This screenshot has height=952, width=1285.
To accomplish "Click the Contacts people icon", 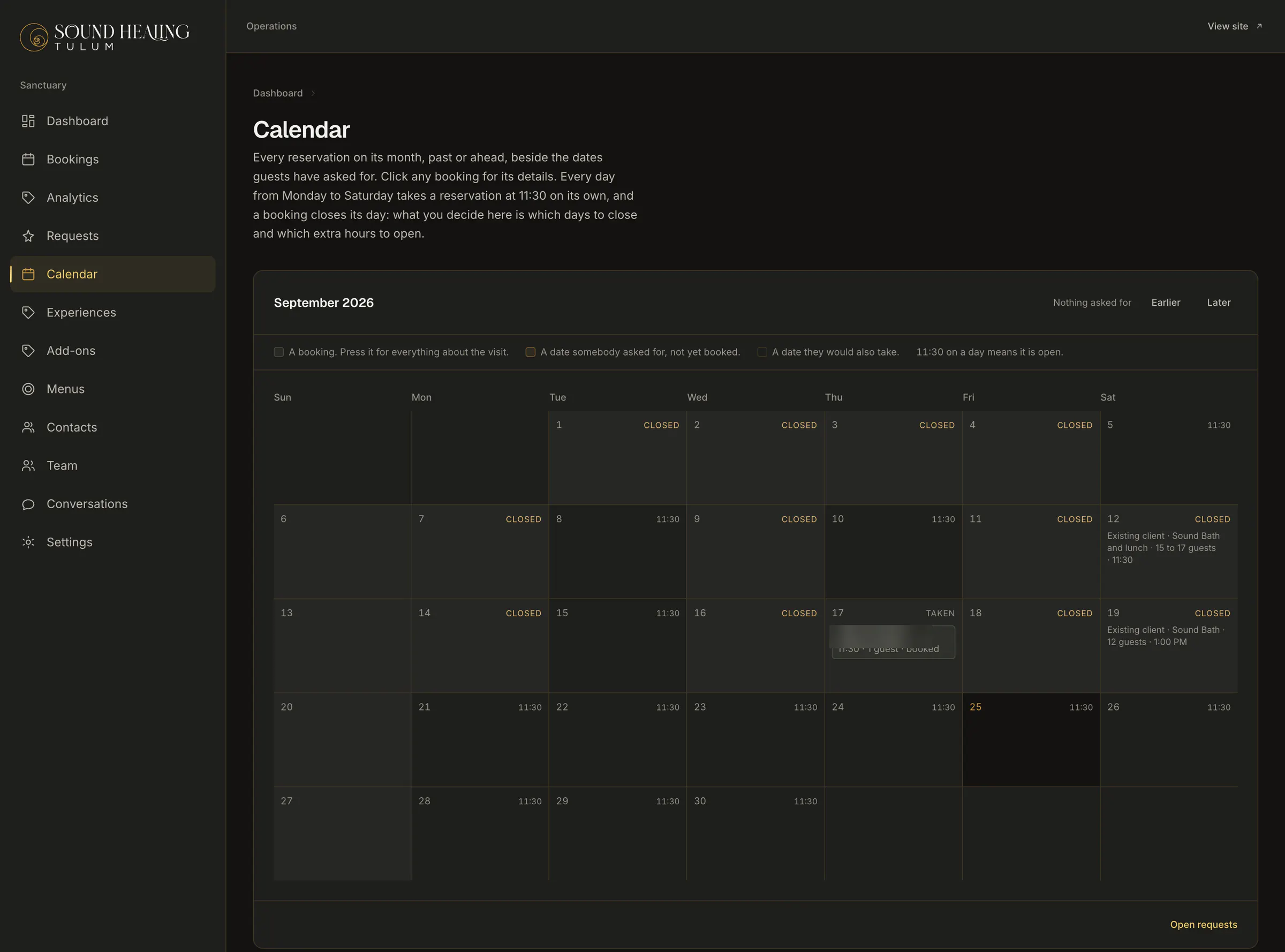I will pos(28,427).
